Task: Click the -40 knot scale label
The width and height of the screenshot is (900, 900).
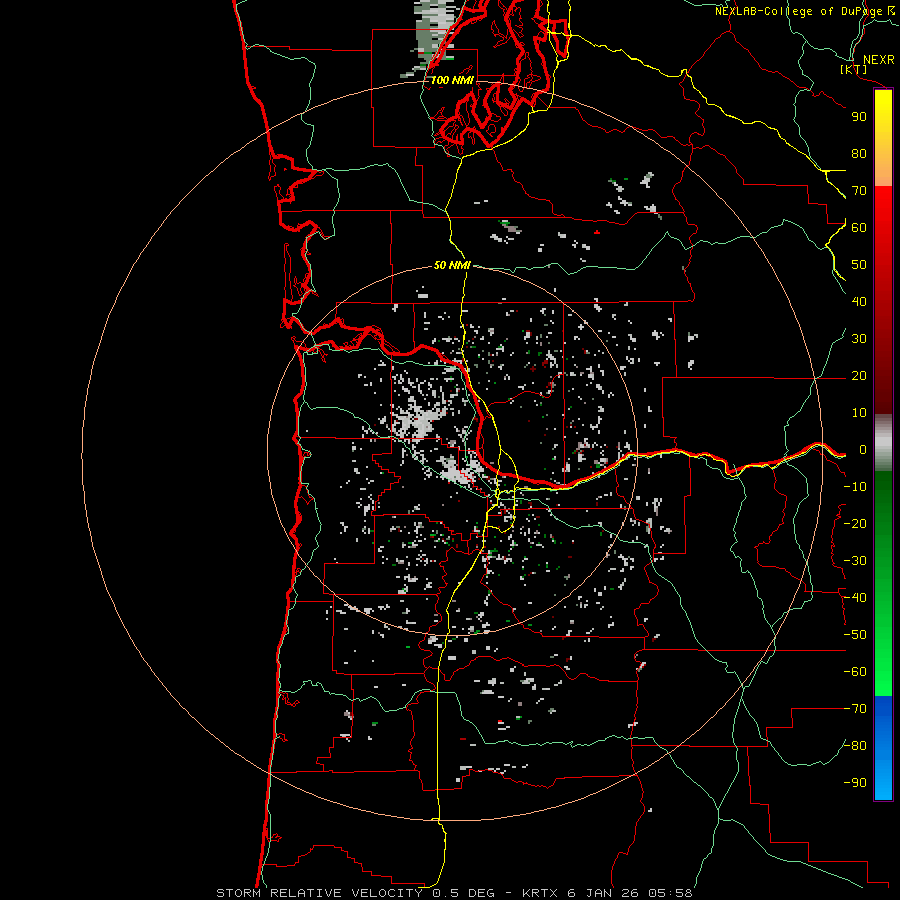Action: click(x=855, y=598)
